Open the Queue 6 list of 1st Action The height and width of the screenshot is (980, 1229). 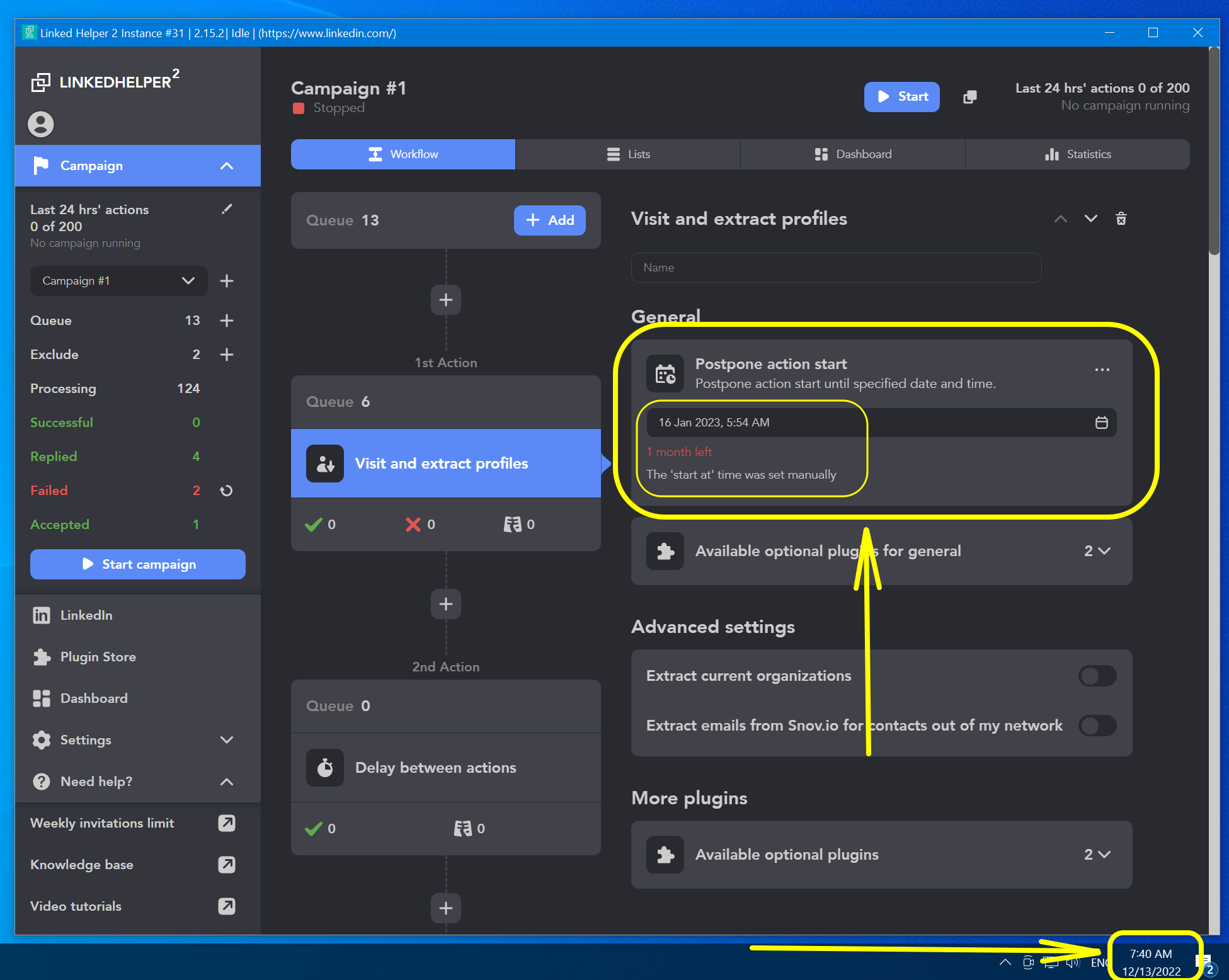click(x=446, y=402)
